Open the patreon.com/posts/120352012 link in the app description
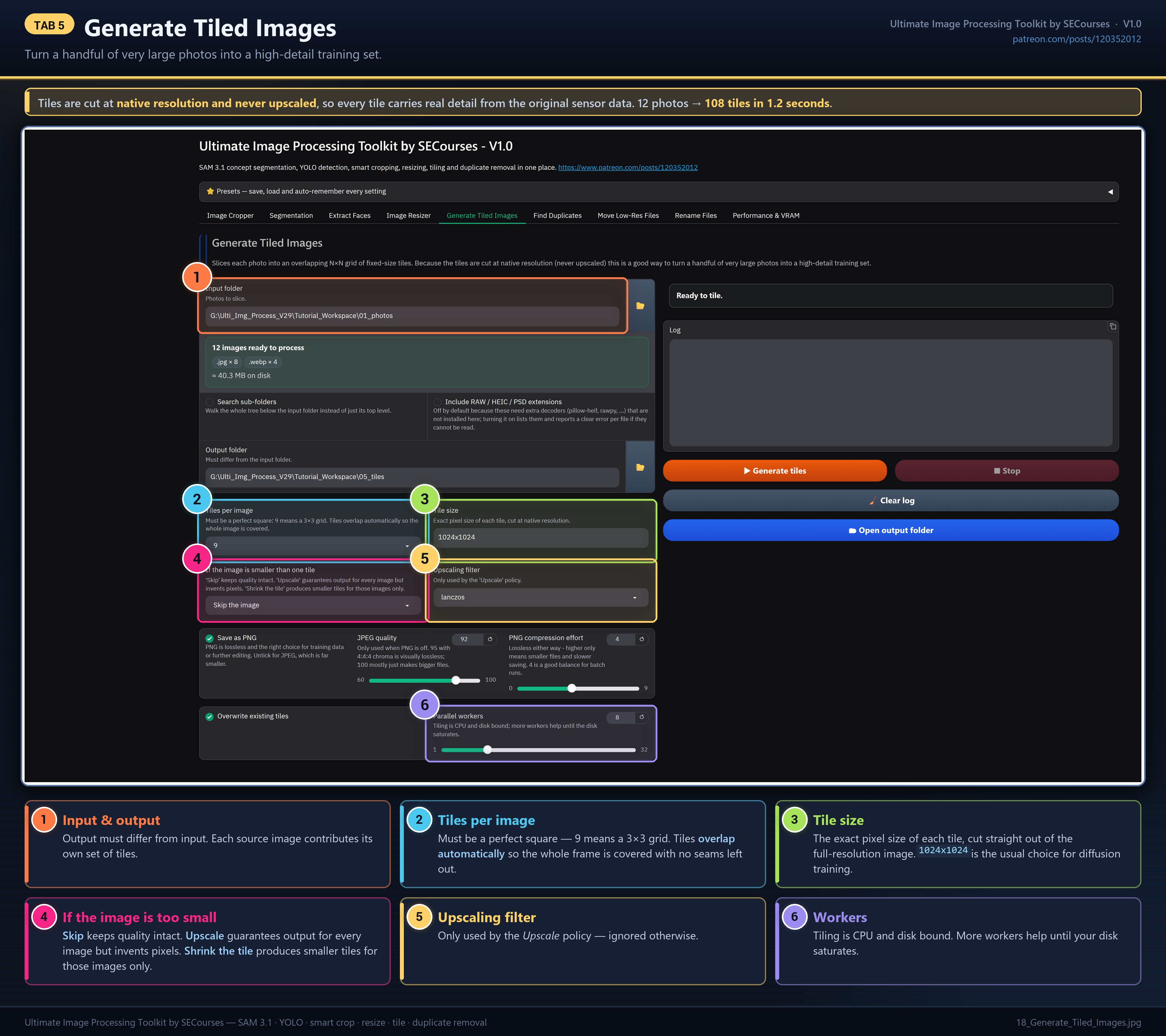1166x1036 pixels. tap(628, 168)
